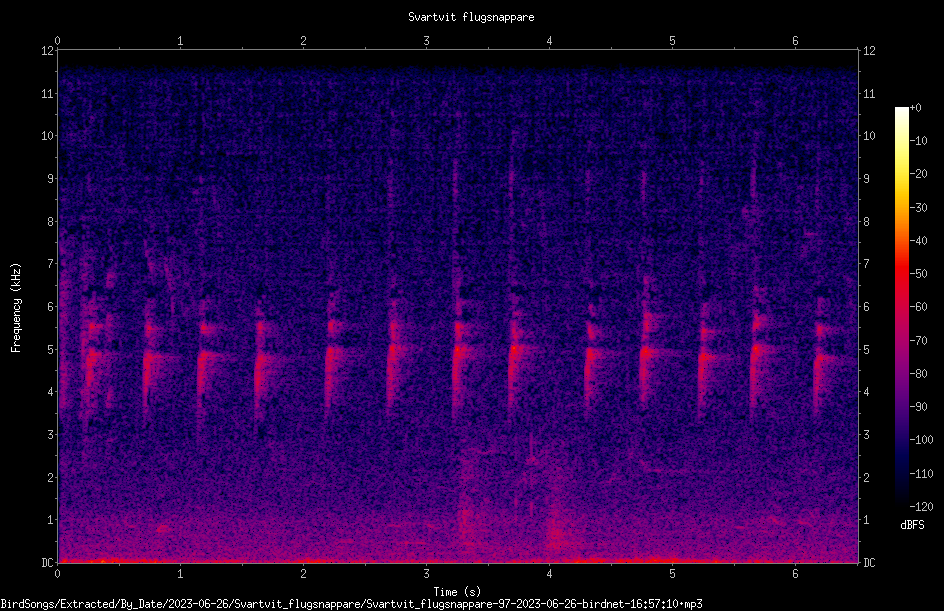Click the 'dBFS' unit label
This screenshot has height=611, width=944.
tap(912, 525)
